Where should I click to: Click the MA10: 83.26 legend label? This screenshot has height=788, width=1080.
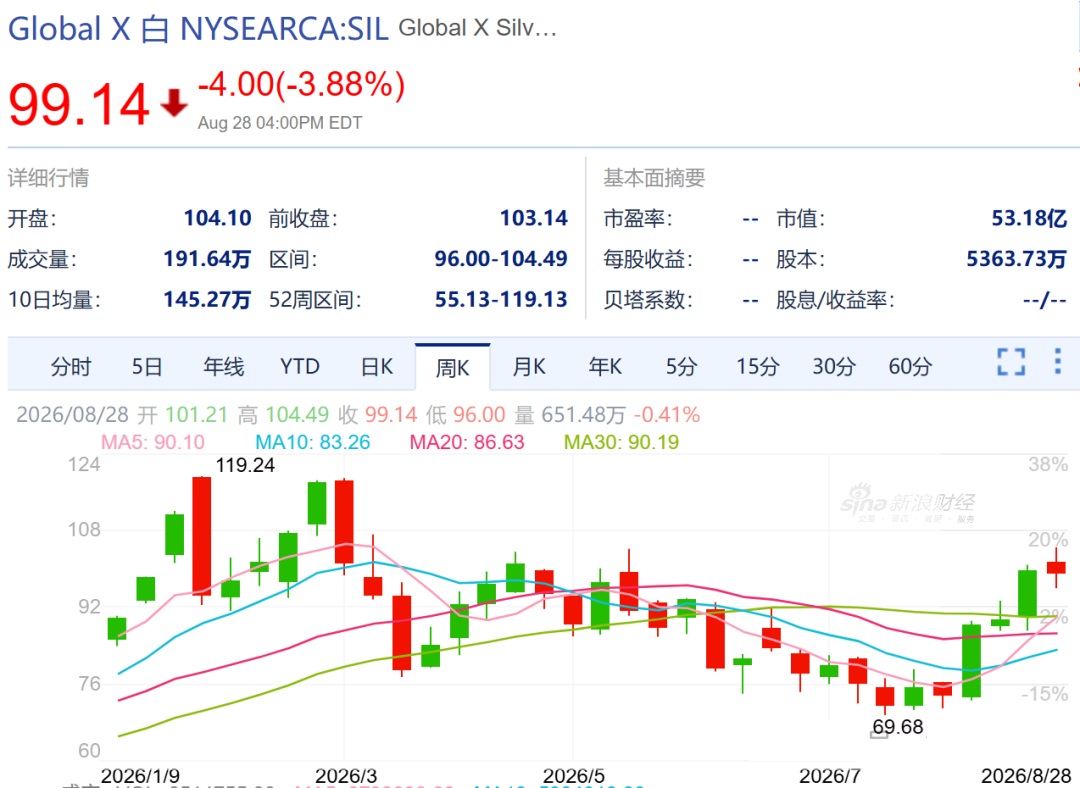313,442
